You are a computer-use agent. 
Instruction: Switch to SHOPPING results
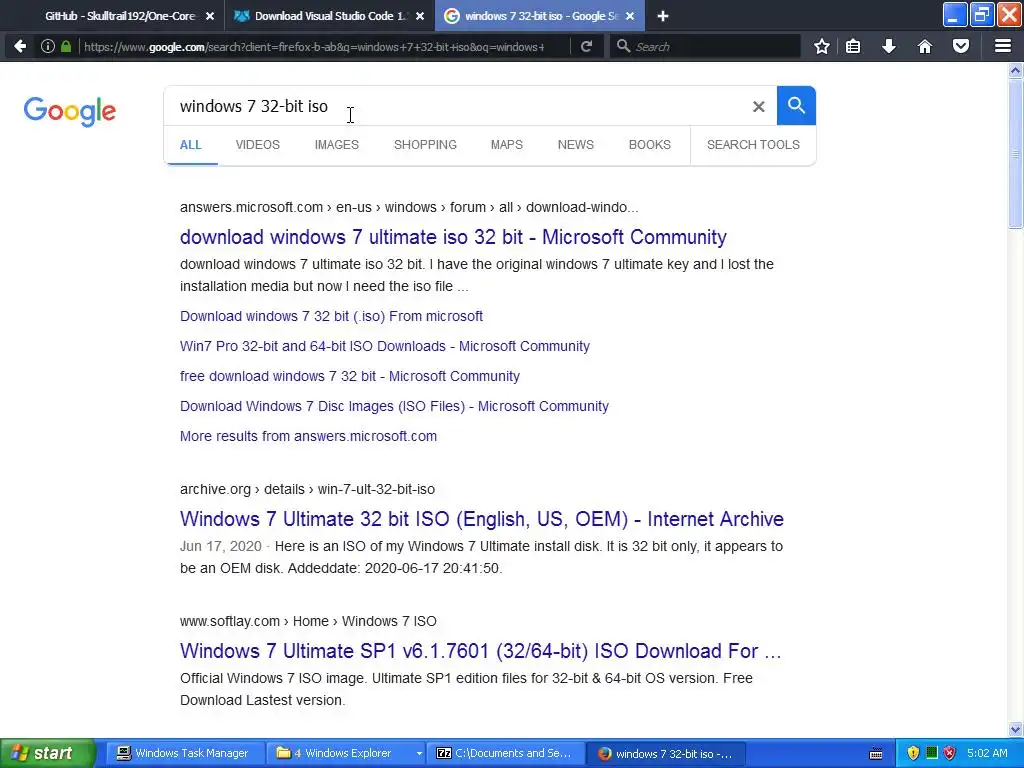coord(425,145)
